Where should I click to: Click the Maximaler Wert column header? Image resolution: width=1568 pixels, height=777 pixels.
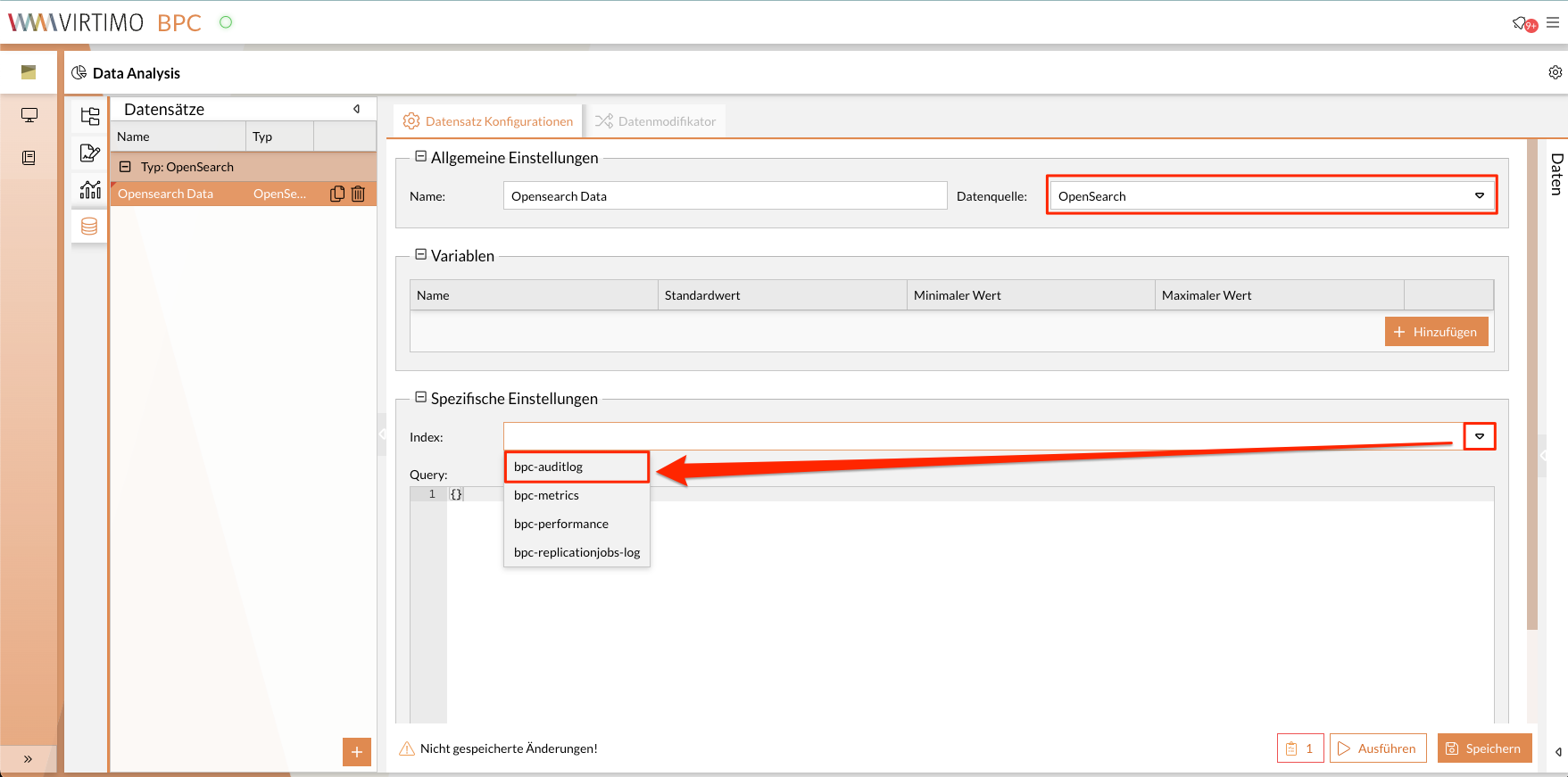tap(1280, 295)
